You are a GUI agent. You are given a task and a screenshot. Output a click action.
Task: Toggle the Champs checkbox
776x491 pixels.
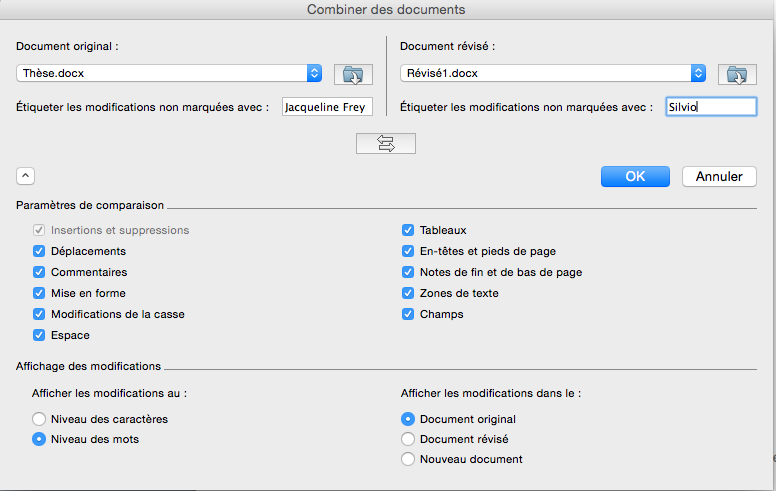(408, 314)
